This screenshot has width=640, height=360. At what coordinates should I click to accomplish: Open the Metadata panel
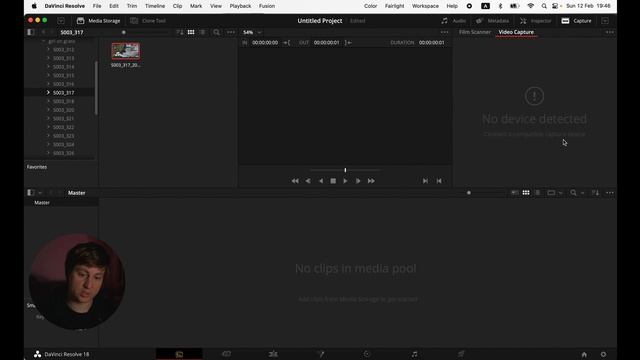point(492,21)
